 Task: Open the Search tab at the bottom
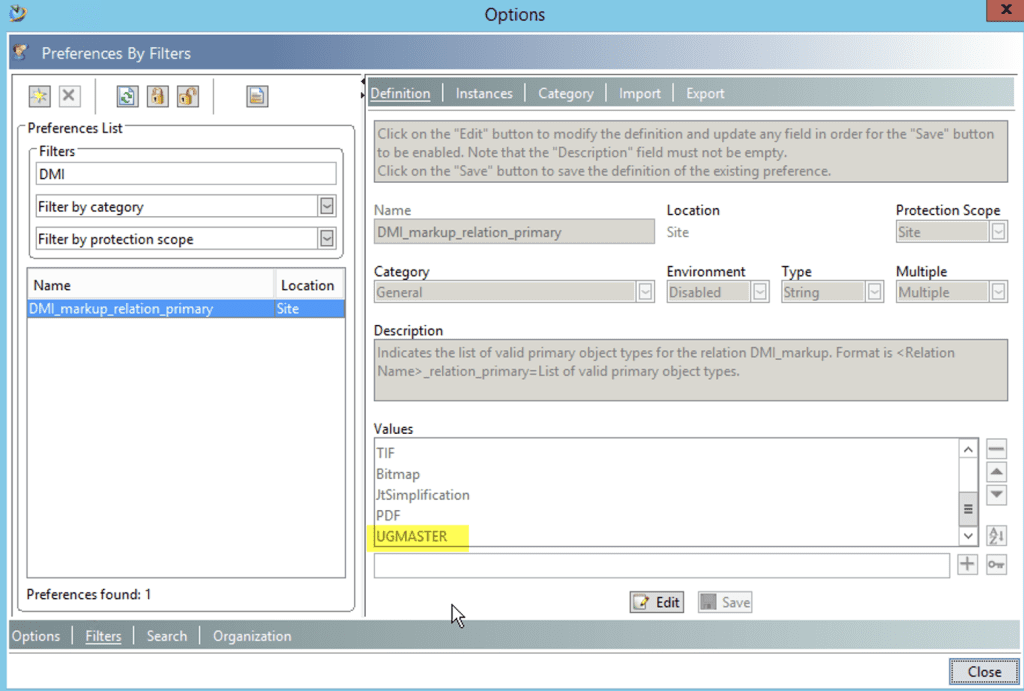(166, 635)
